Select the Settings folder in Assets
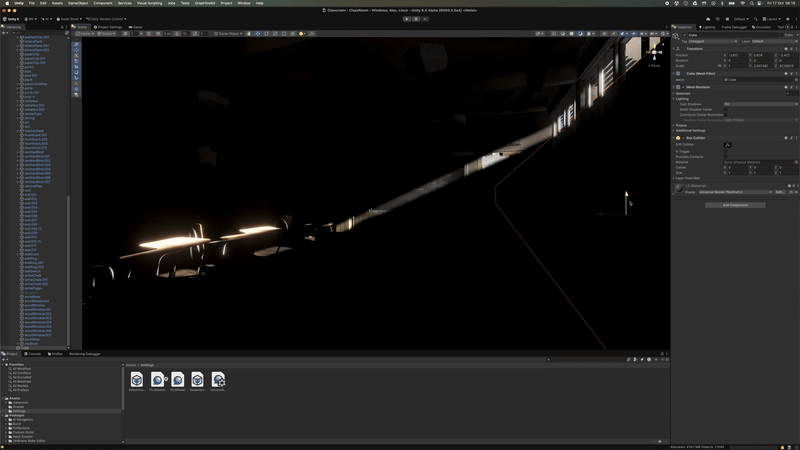This screenshot has height=450, width=800. [x=19, y=411]
